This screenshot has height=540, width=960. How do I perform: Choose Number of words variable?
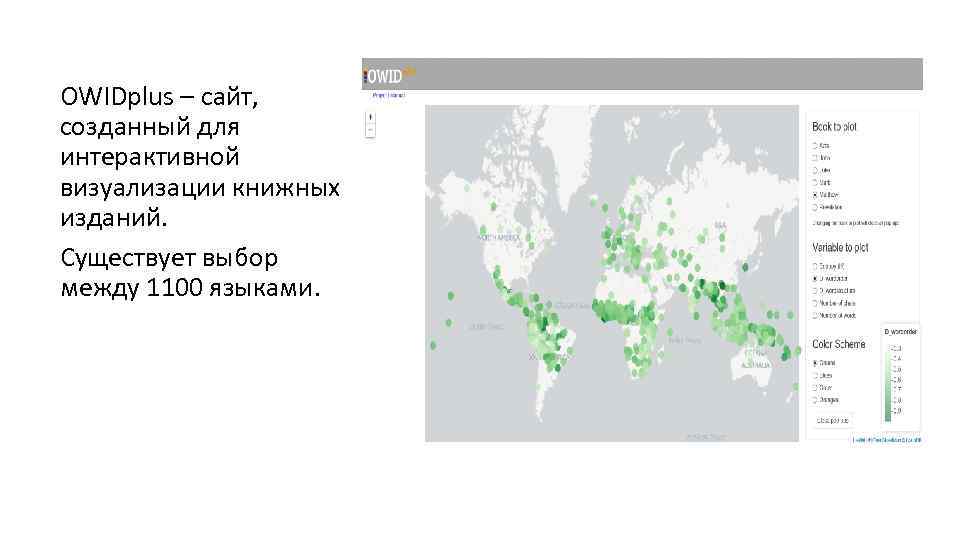815,315
